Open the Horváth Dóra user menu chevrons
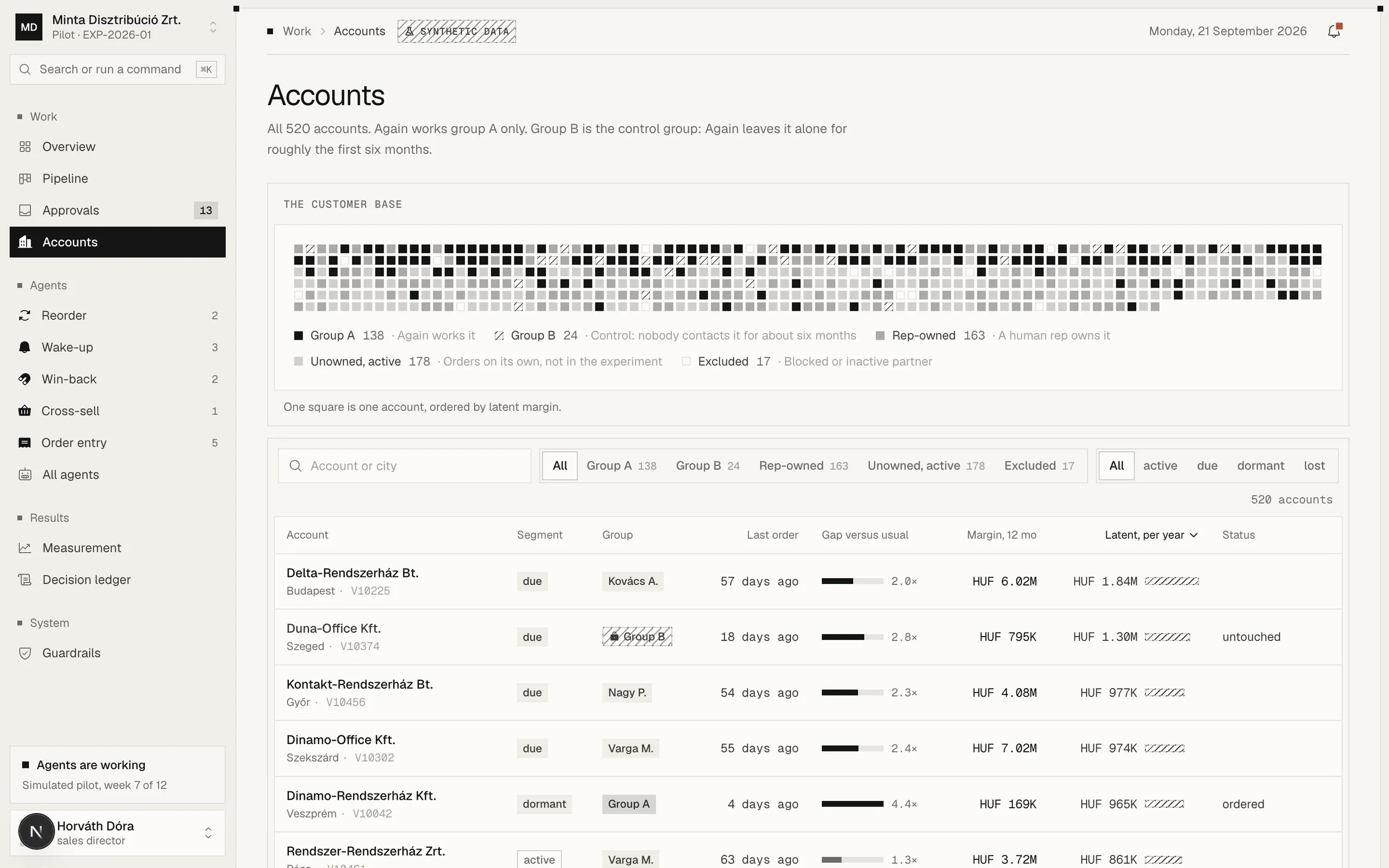Image resolution: width=1389 pixels, height=868 pixels. 208,833
